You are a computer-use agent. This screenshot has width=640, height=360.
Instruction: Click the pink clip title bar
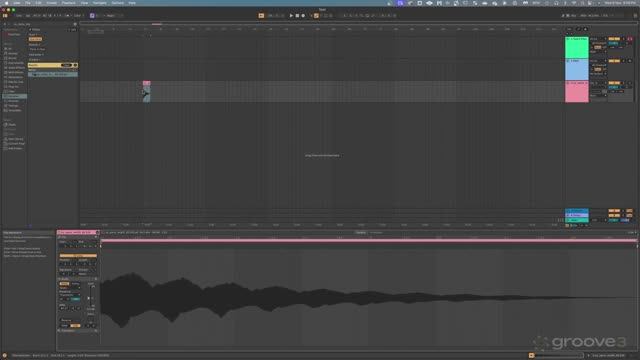click(78, 233)
